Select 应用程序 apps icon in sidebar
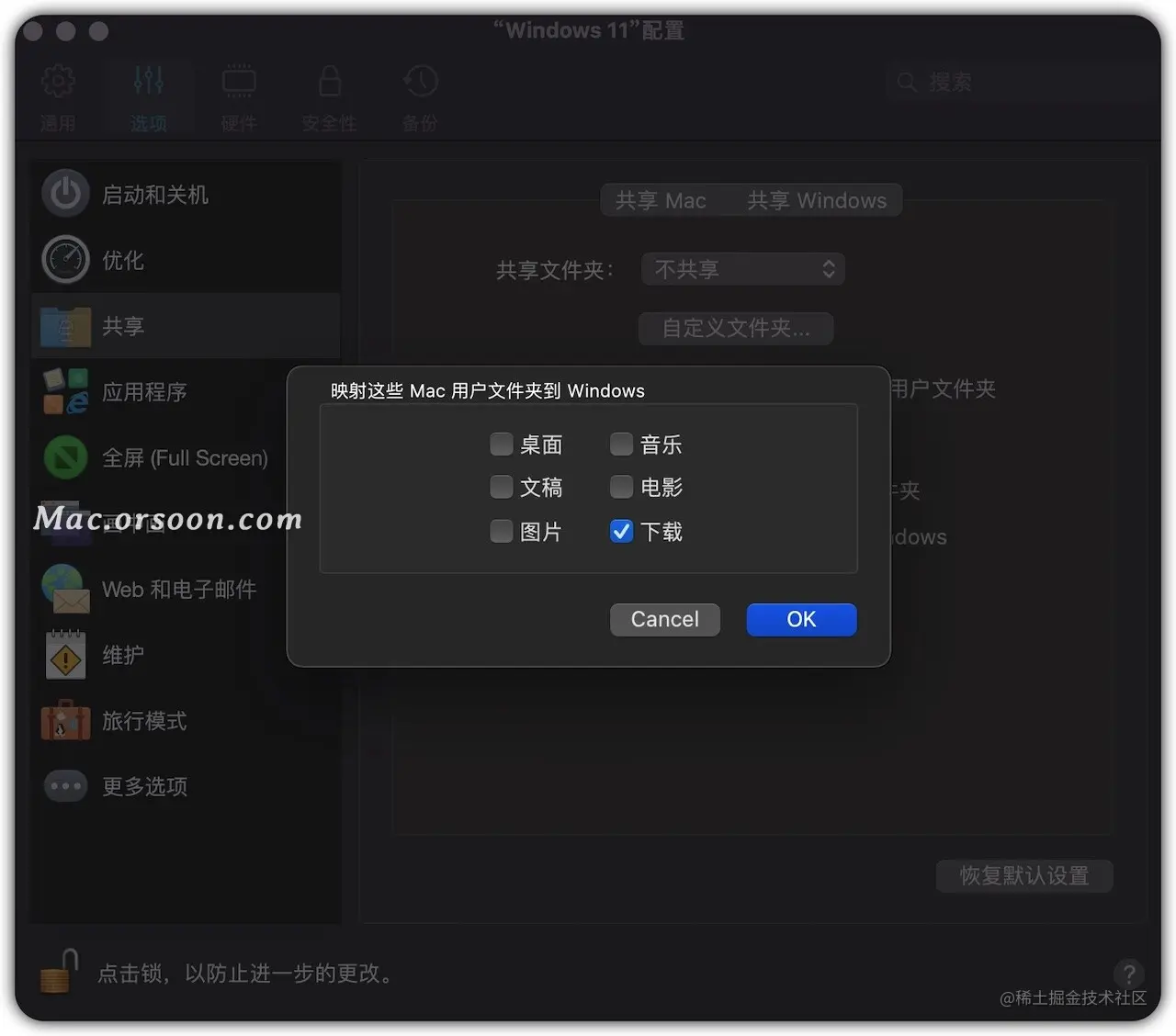 (65, 392)
